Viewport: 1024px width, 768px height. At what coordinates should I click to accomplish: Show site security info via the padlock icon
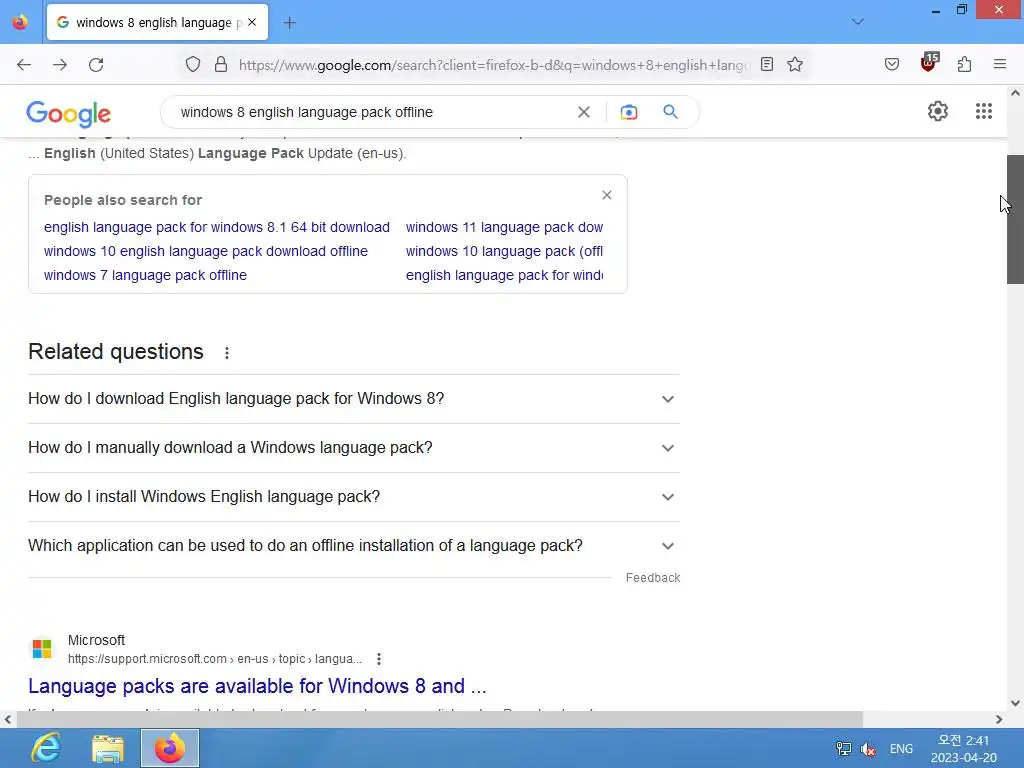(221, 65)
